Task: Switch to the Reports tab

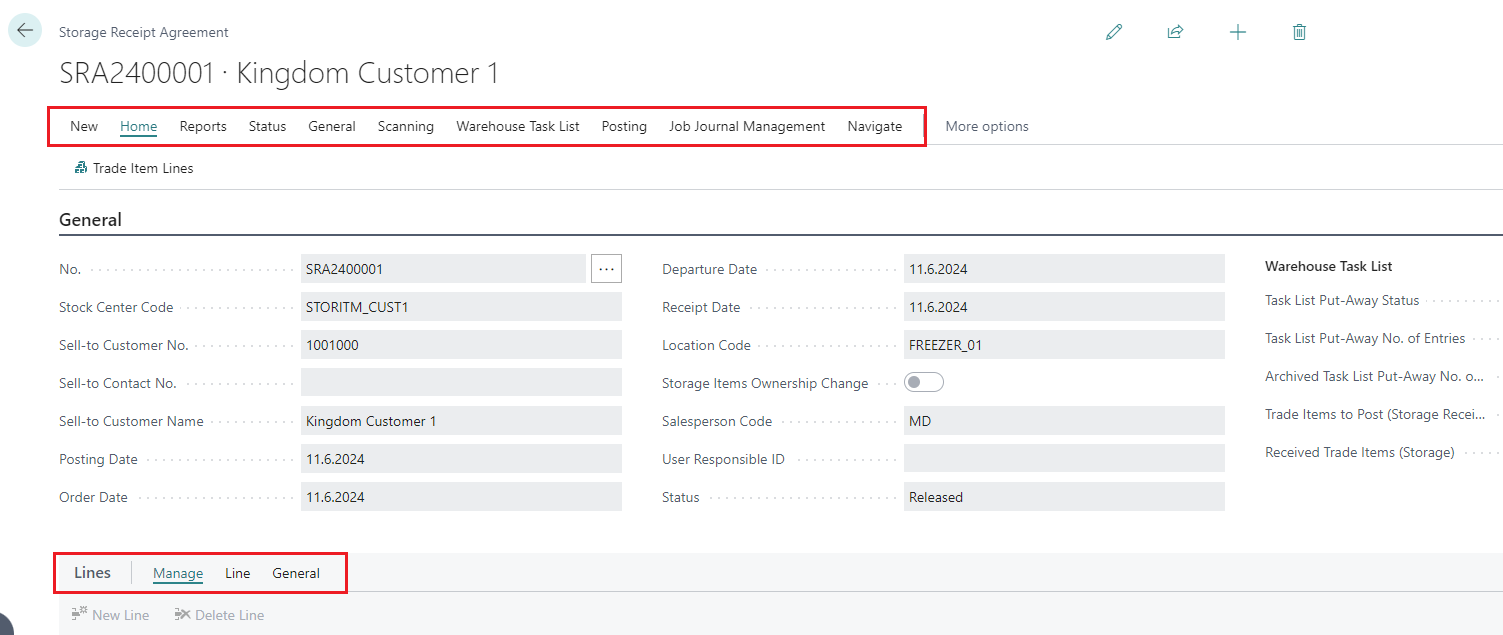Action: click(x=203, y=126)
